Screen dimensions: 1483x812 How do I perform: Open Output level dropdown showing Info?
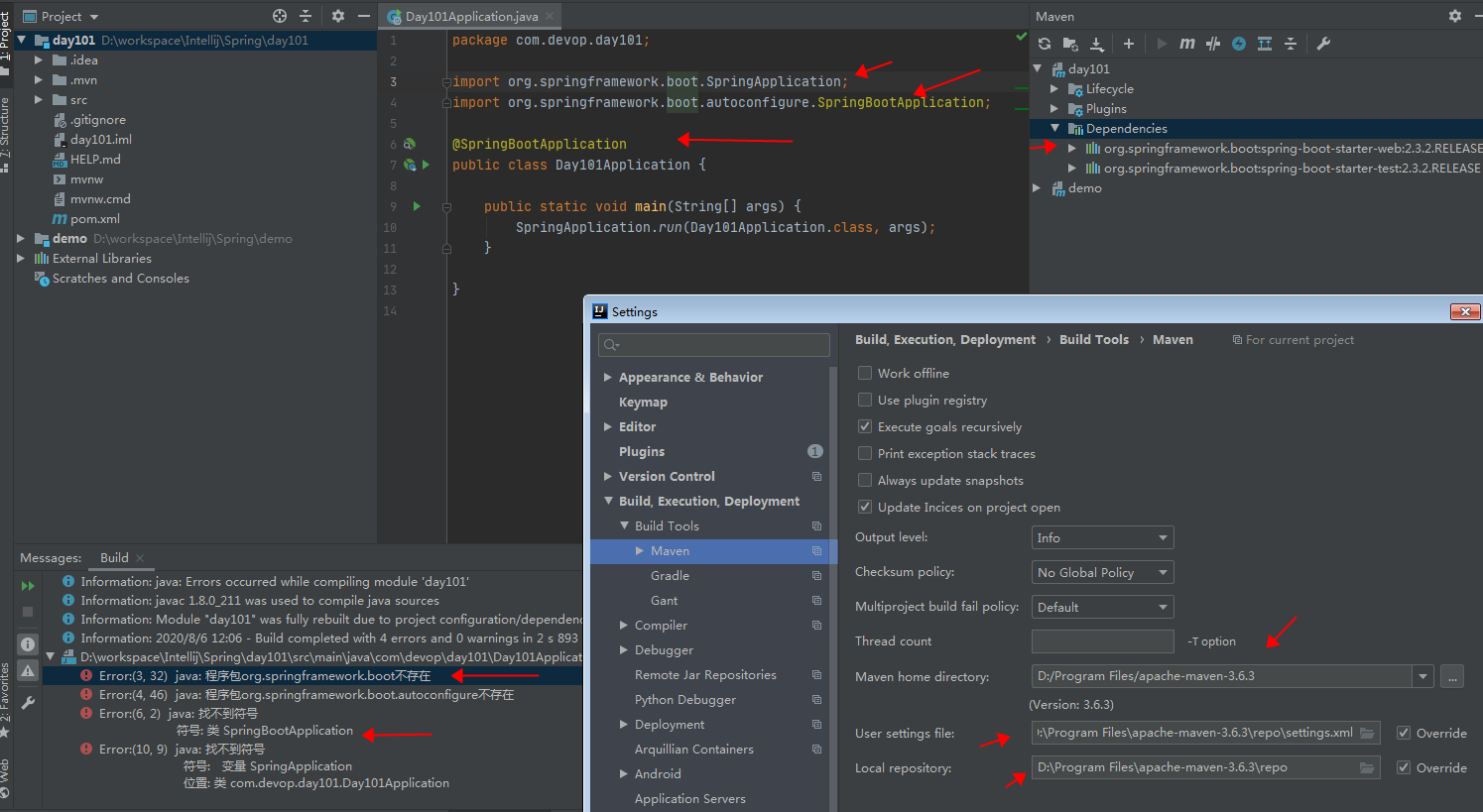pos(1102,537)
